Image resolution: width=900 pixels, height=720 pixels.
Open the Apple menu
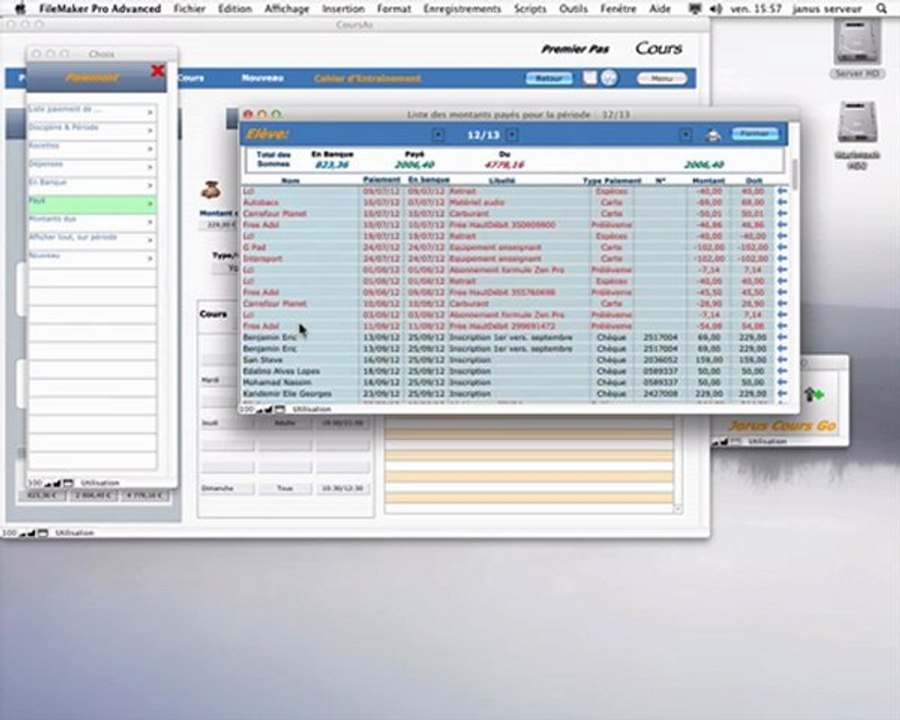click(20, 9)
